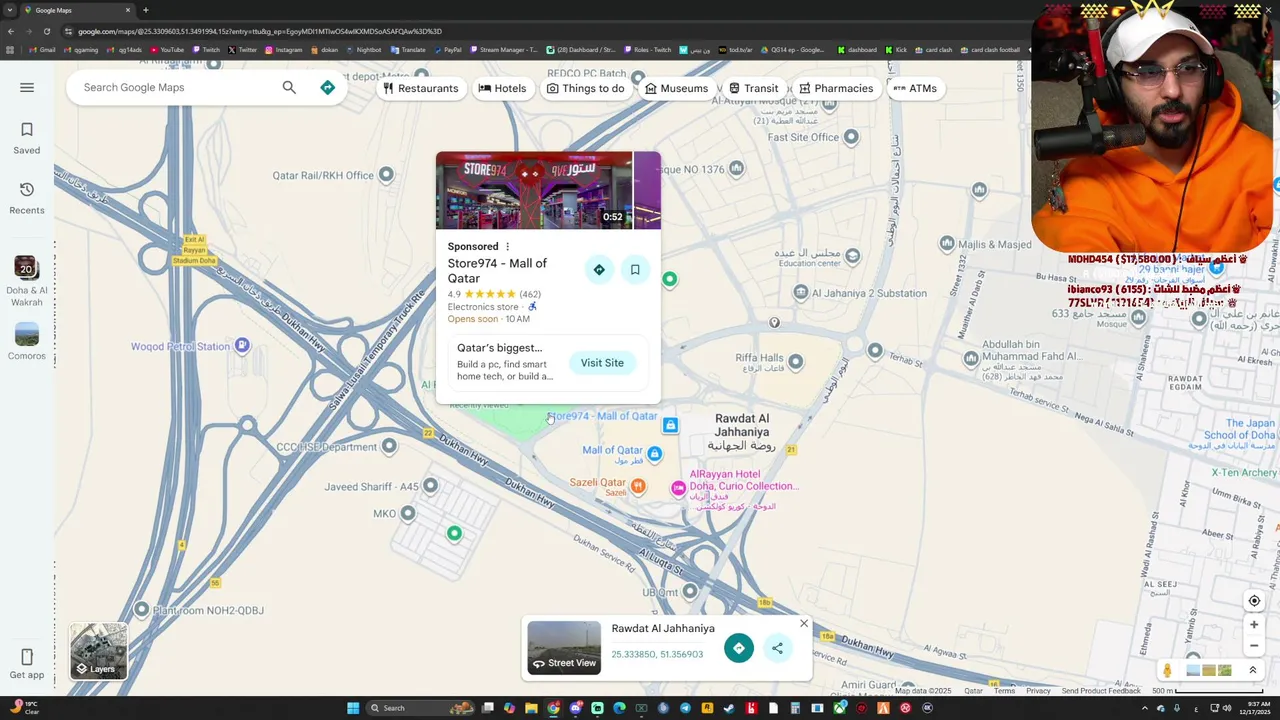Open a new Chrome tab
This screenshot has height=720, width=1280.
pyautogui.click(x=145, y=10)
